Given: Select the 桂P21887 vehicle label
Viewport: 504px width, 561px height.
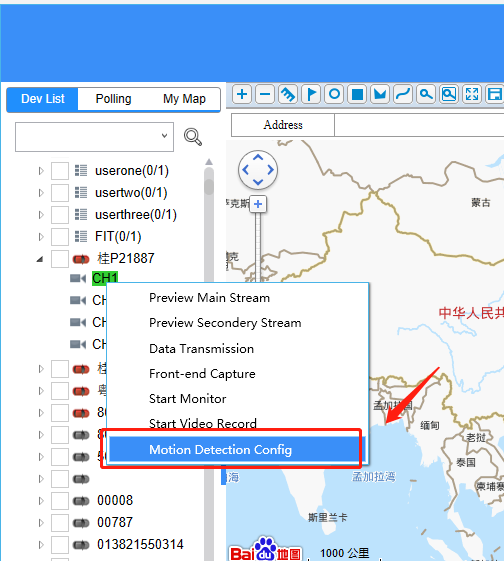Looking at the screenshot, I should tap(126, 258).
